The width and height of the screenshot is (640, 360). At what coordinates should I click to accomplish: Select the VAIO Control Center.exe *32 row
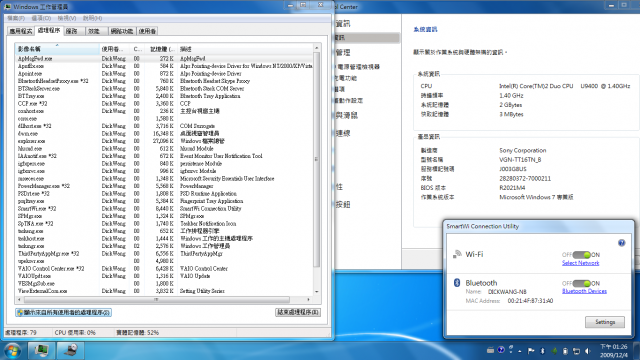tap(164, 269)
